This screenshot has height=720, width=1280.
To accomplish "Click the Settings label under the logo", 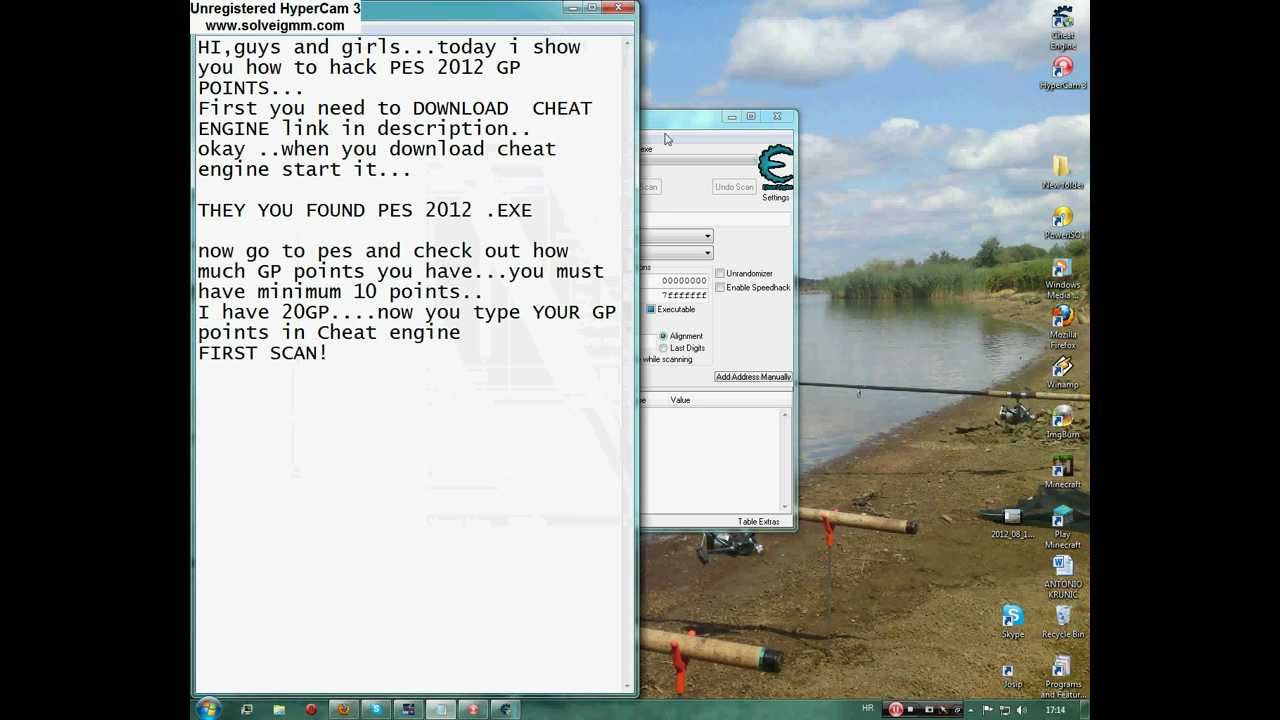I will tap(775, 198).
